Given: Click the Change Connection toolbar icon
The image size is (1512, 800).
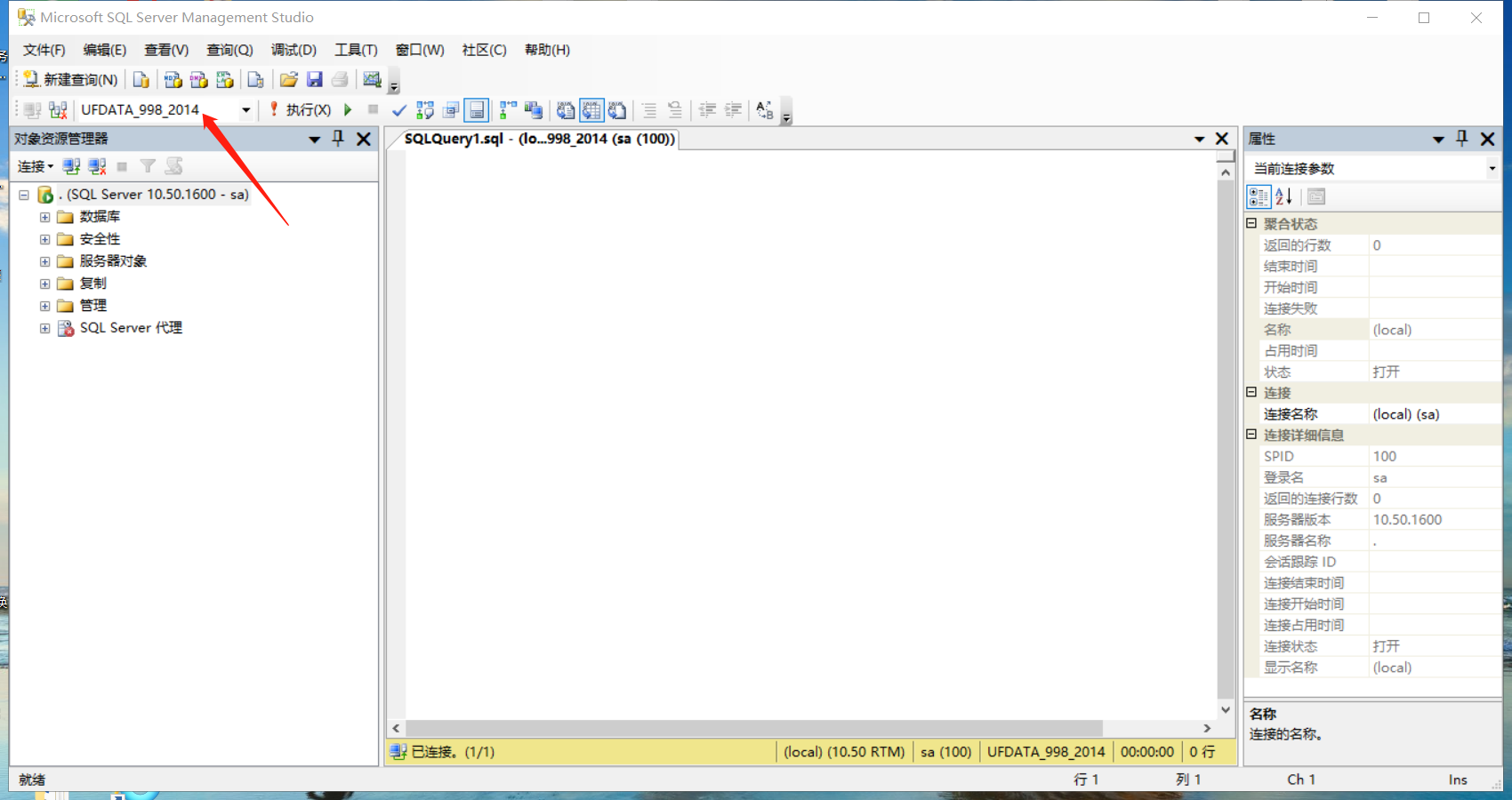Looking at the screenshot, I should (58, 110).
